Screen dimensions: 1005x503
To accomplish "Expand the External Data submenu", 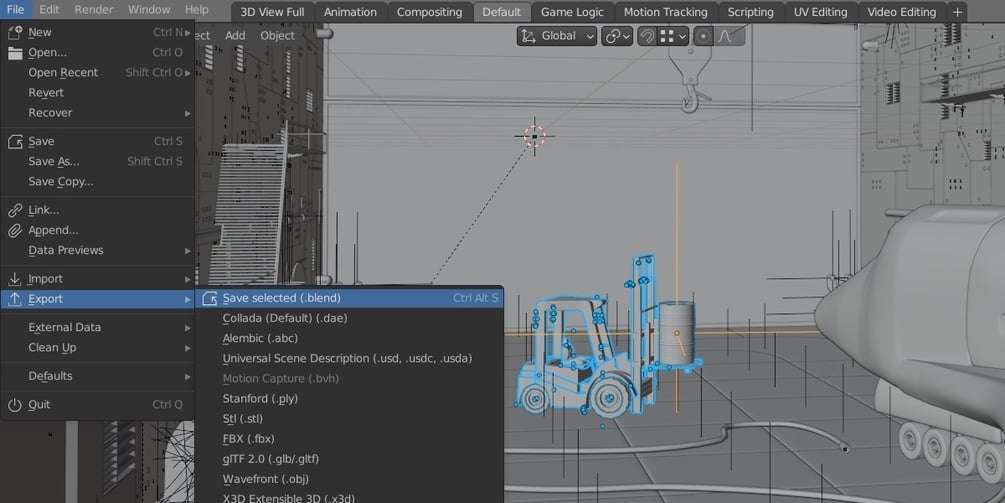I will [97, 327].
